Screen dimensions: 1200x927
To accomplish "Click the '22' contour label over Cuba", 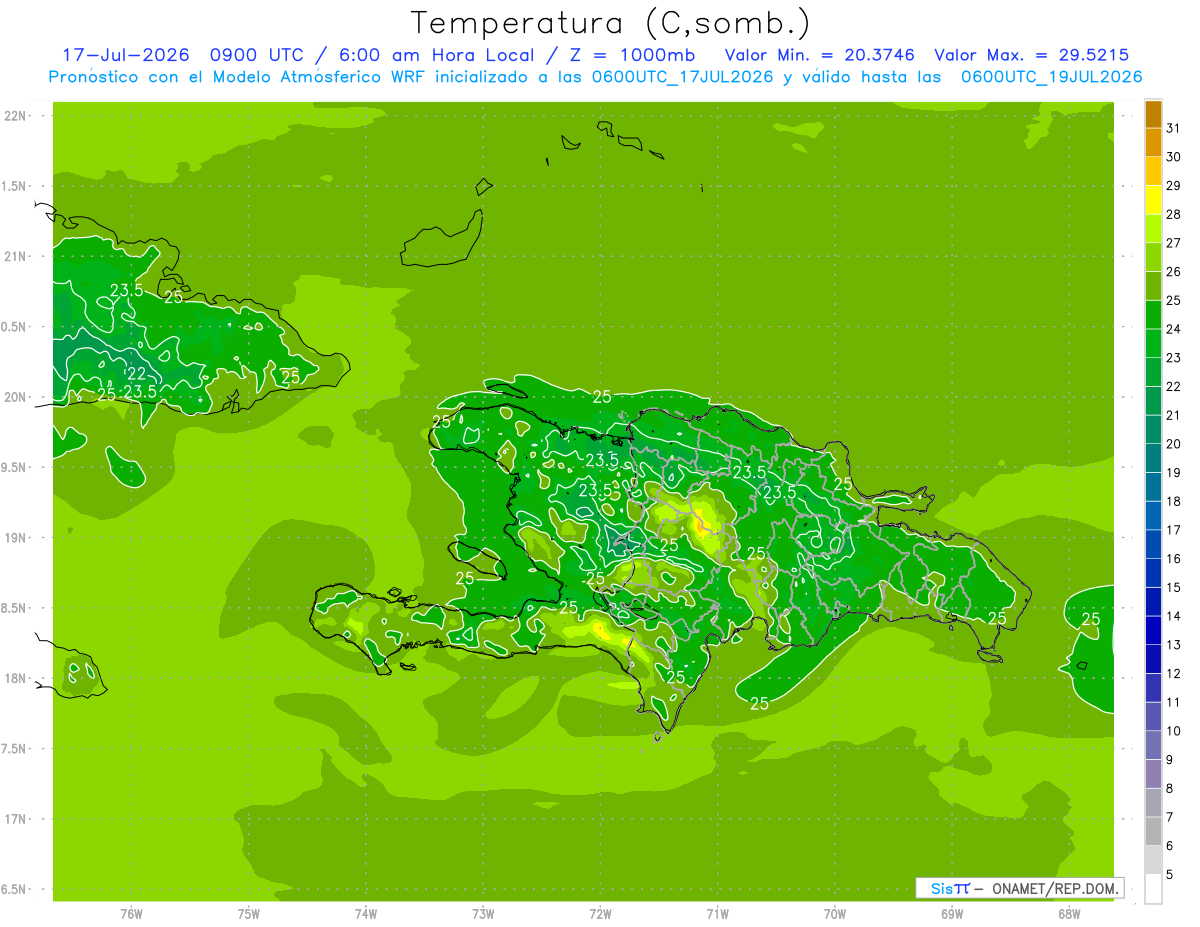I will (137, 374).
